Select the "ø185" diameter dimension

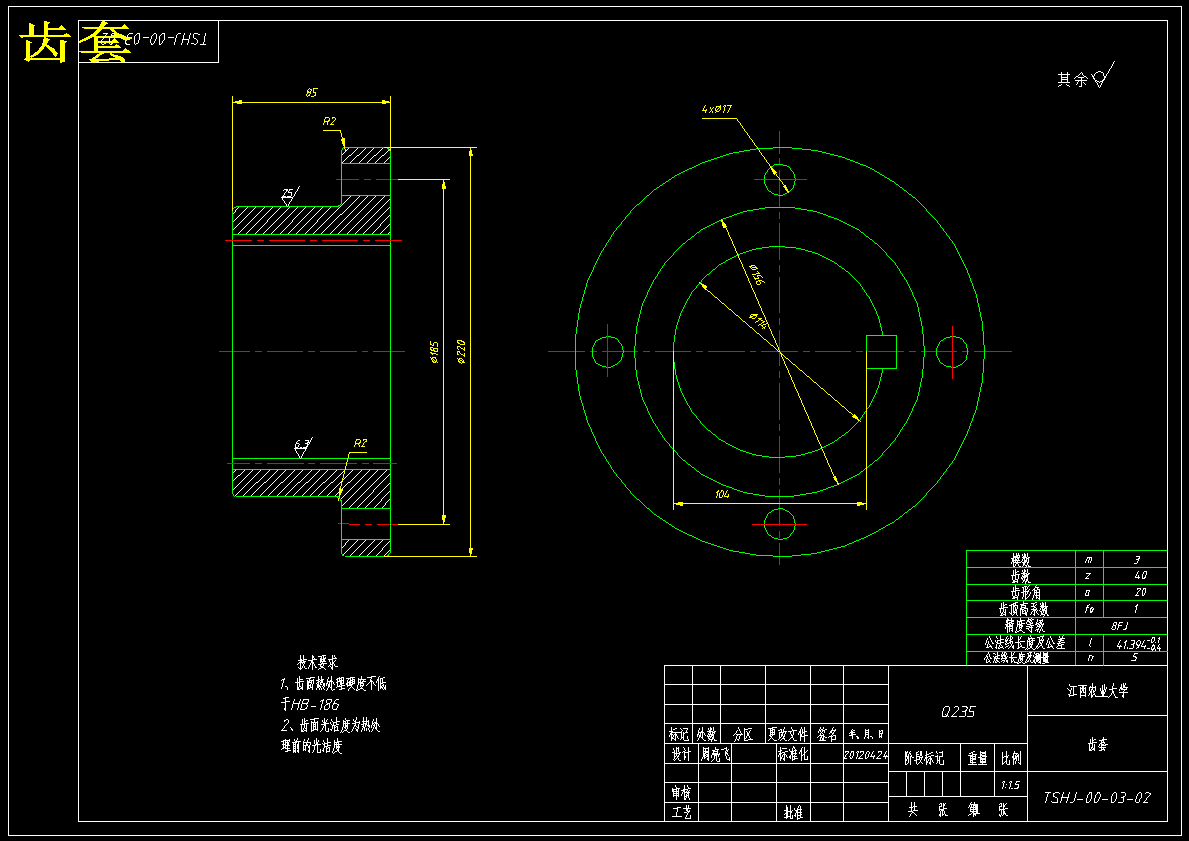(x=435, y=352)
